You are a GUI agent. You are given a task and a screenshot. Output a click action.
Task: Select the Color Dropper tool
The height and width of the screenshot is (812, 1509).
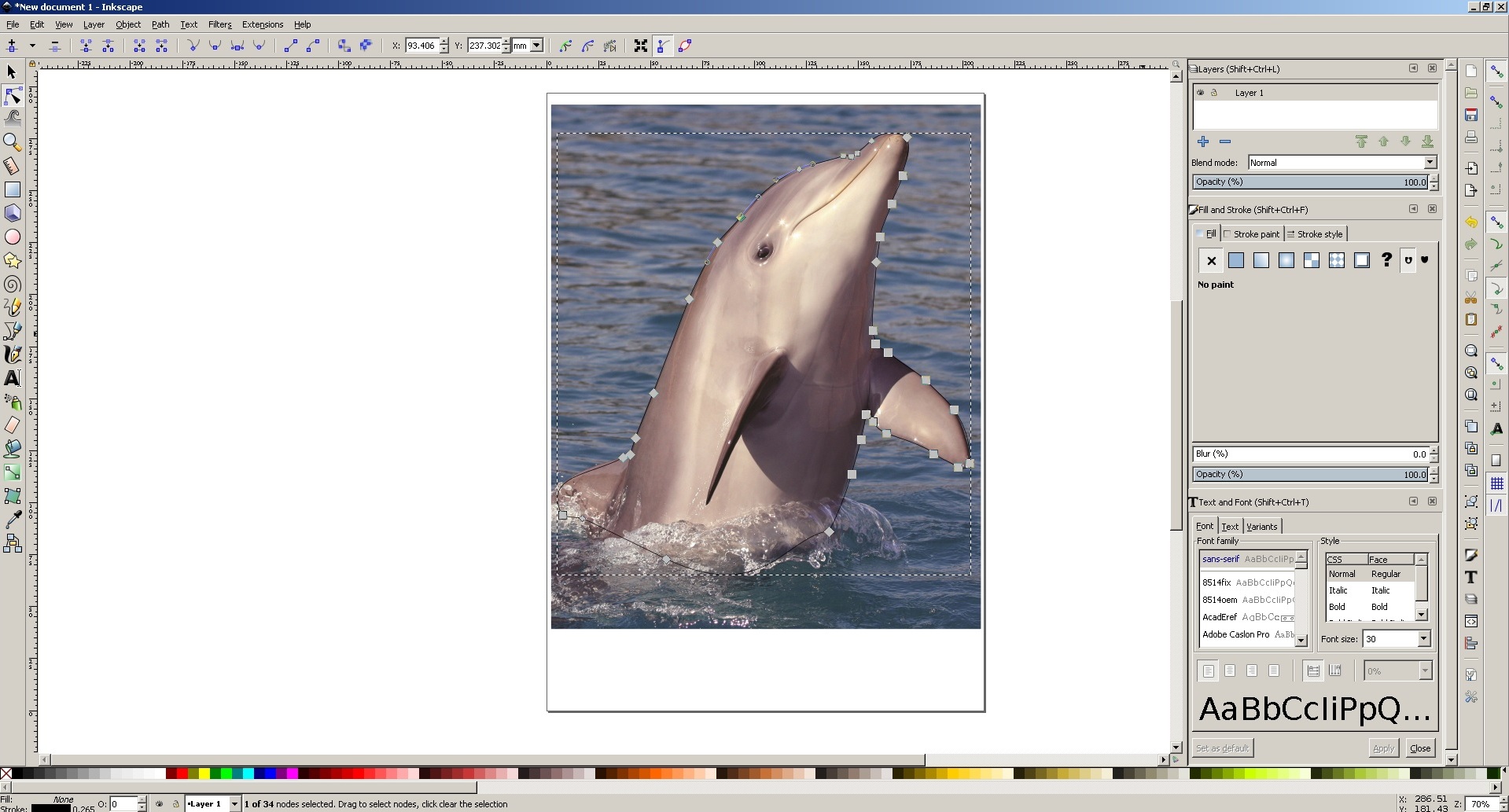(x=12, y=520)
